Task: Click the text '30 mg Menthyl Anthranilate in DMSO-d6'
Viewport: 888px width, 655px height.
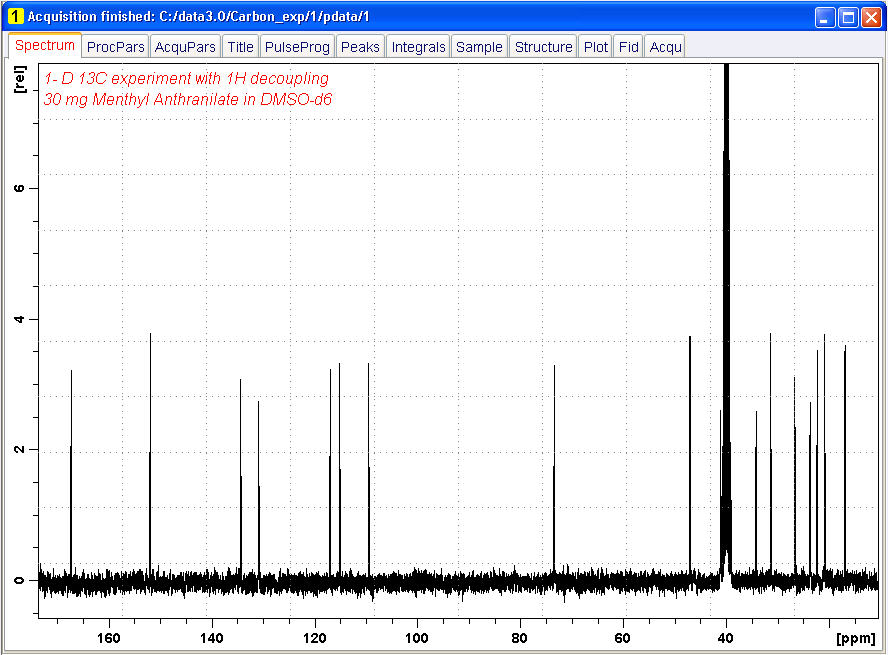Action: (187, 100)
